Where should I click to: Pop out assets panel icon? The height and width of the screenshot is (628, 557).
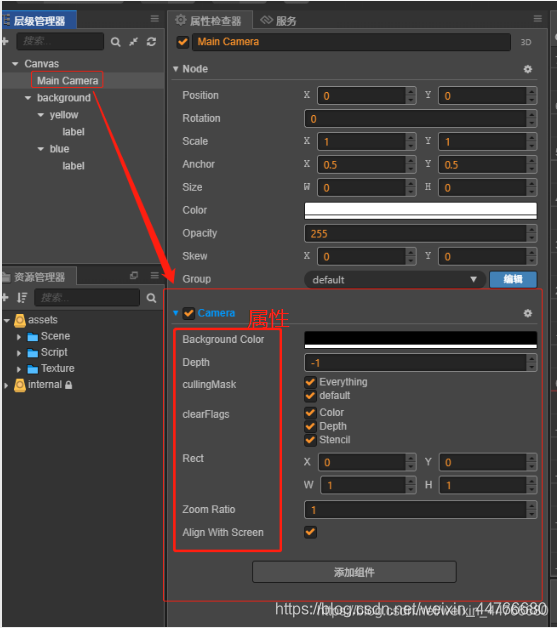point(134,275)
